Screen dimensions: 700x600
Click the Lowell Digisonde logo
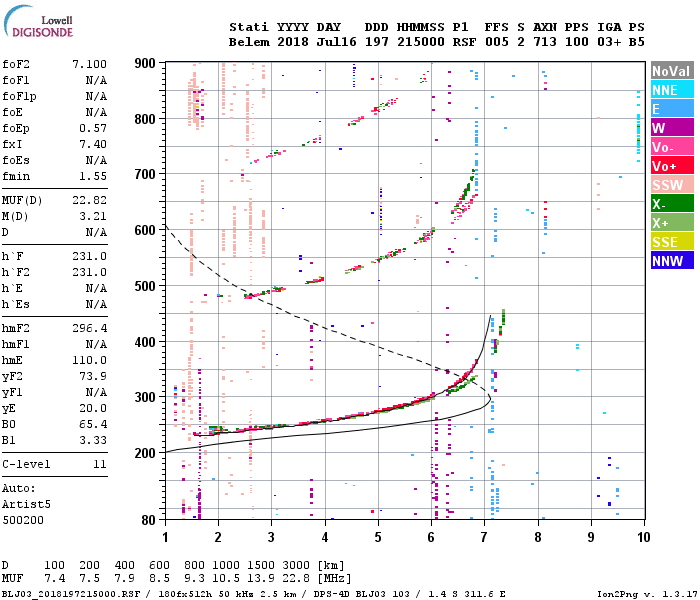point(38,21)
